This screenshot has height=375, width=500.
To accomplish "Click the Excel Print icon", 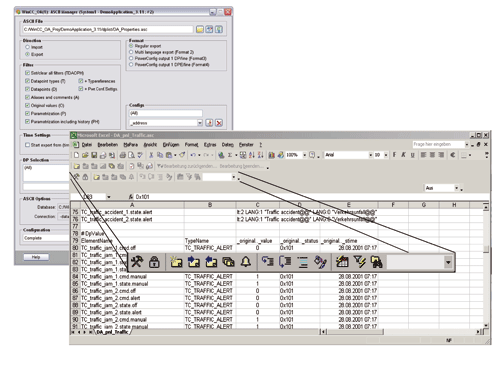I will tap(123, 155).
